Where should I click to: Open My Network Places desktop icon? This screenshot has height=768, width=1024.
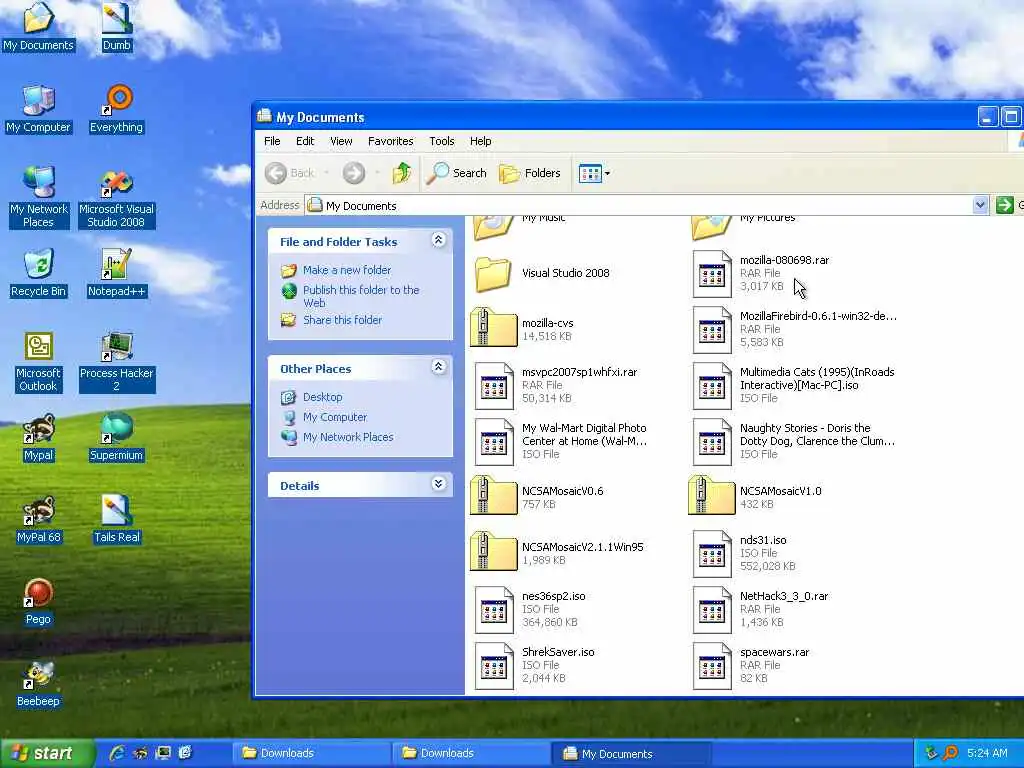coord(39,199)
